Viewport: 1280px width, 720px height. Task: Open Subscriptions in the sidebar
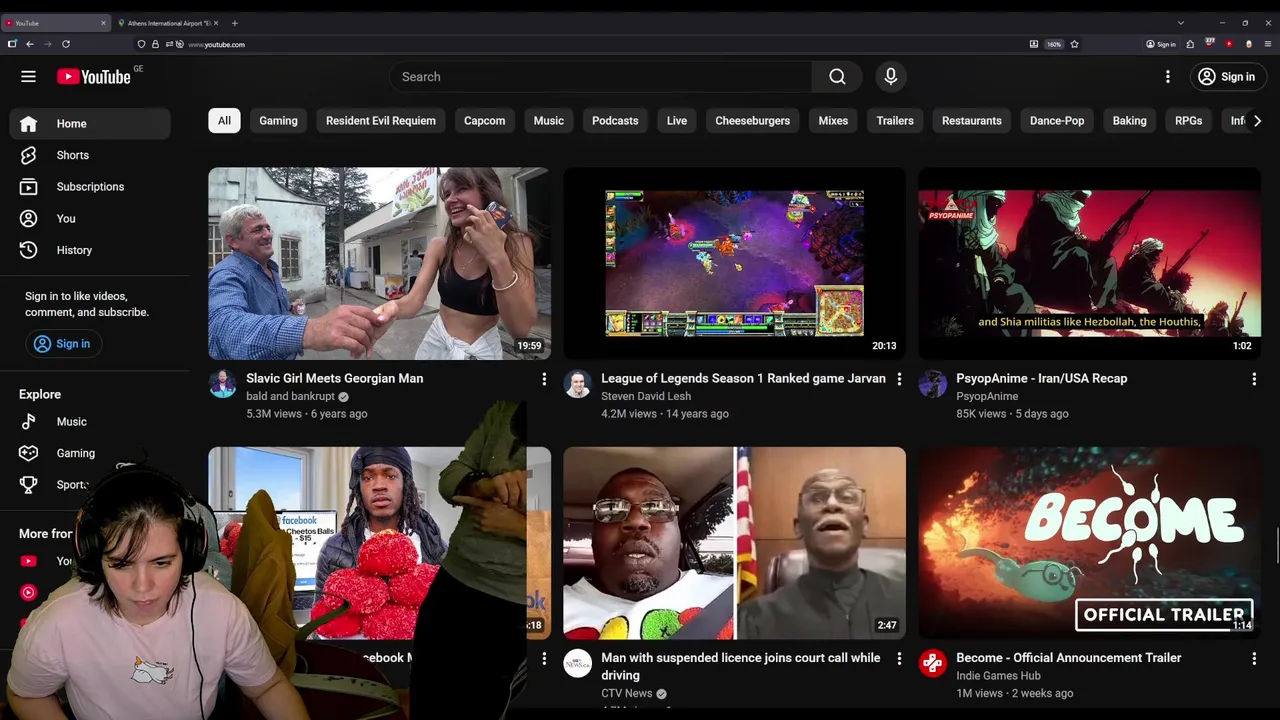pos(90,187)
